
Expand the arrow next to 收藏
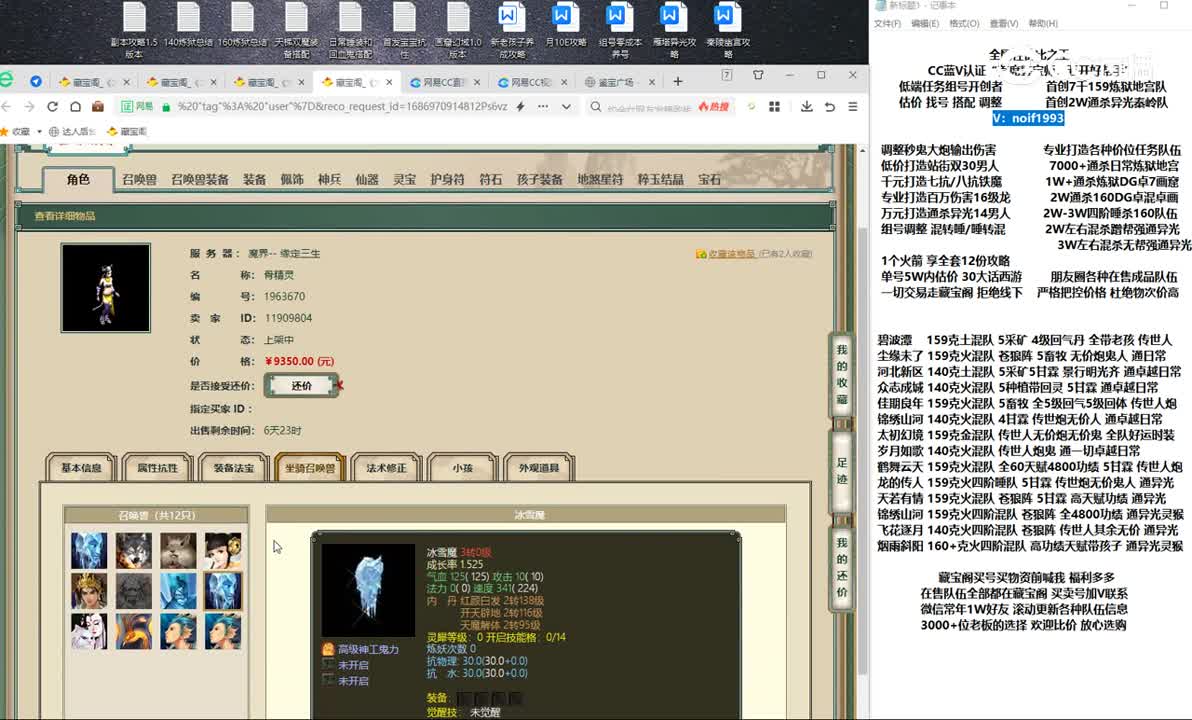[x=39, y=132]
